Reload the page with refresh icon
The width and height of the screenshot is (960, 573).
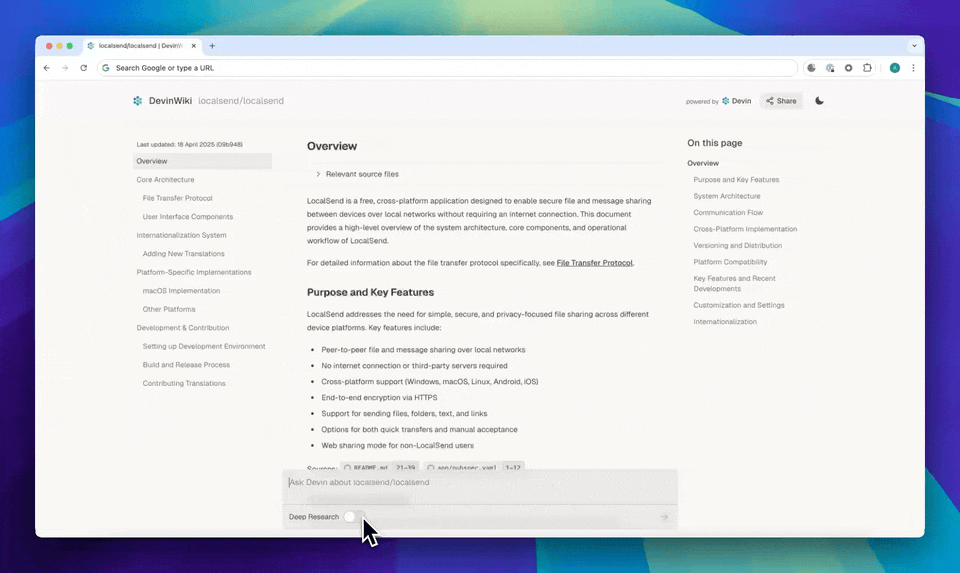(x=83, y=68)
